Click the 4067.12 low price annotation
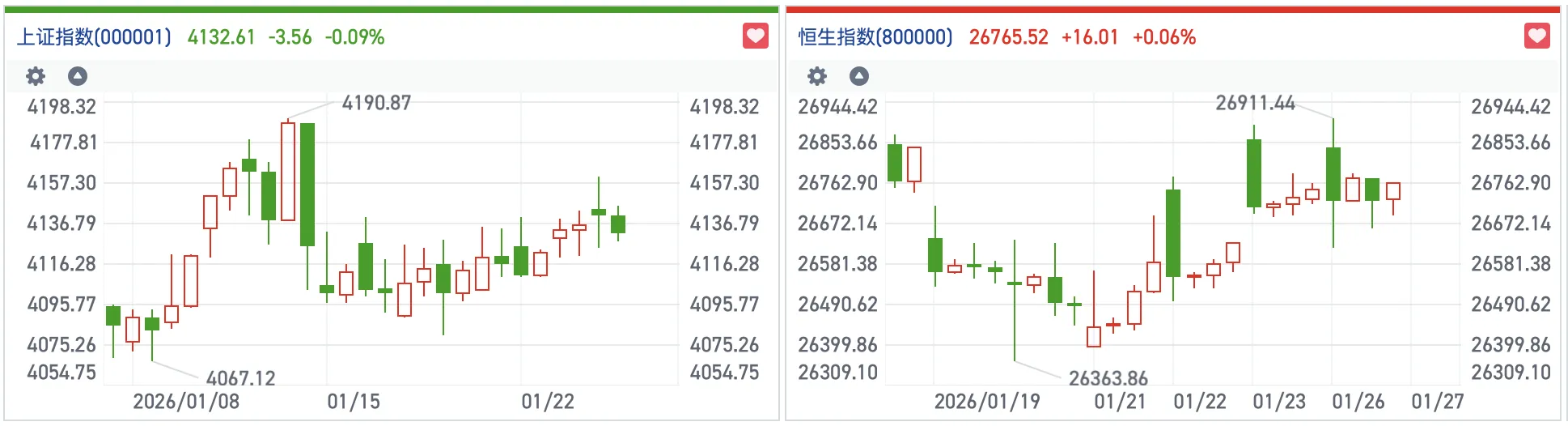Screen dimensions: 1568x426 (240, 378)
